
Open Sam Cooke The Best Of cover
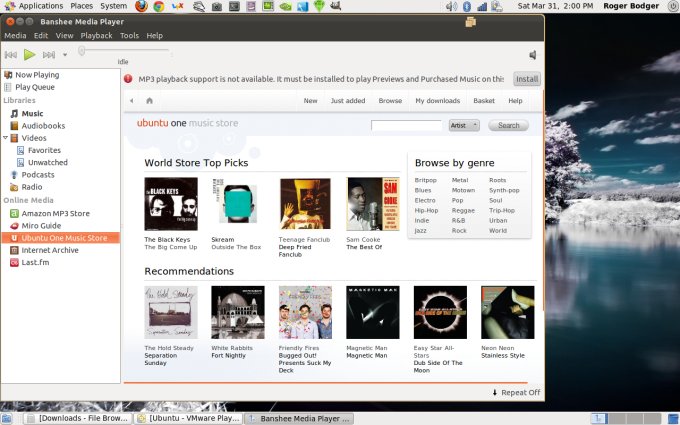[x=373, y=204]
